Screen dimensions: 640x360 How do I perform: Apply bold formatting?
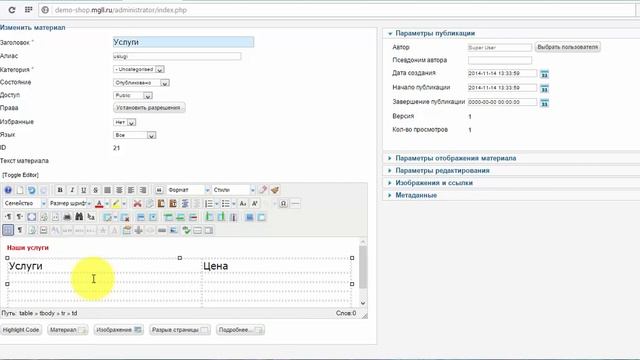pos(60,190)
